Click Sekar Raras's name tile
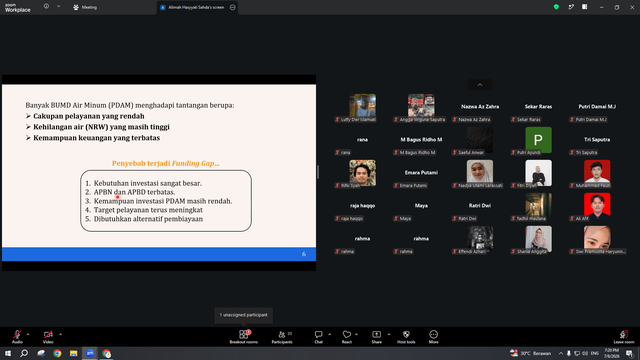This screenshot has height=360, width=640. (x=538, y=108)
